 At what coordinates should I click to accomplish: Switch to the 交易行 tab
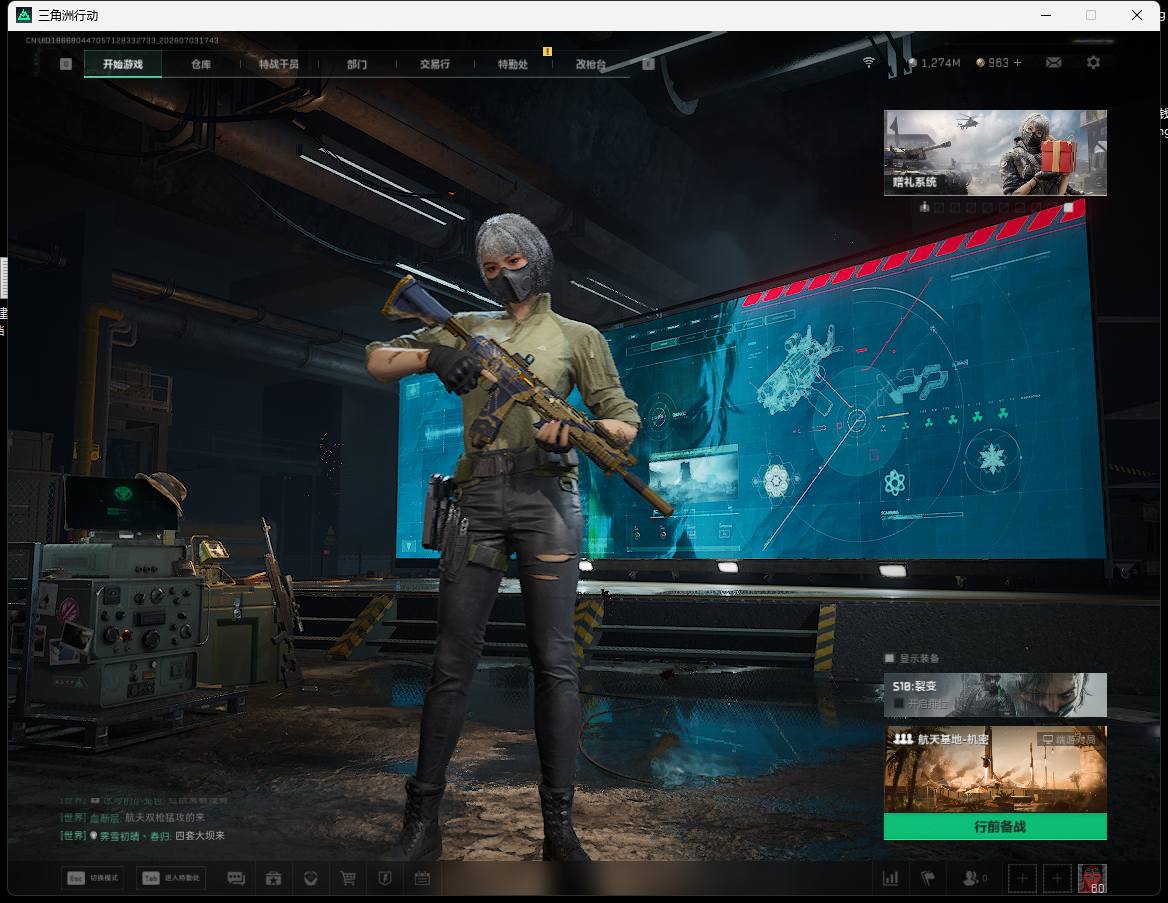click(x=434, y=64)
